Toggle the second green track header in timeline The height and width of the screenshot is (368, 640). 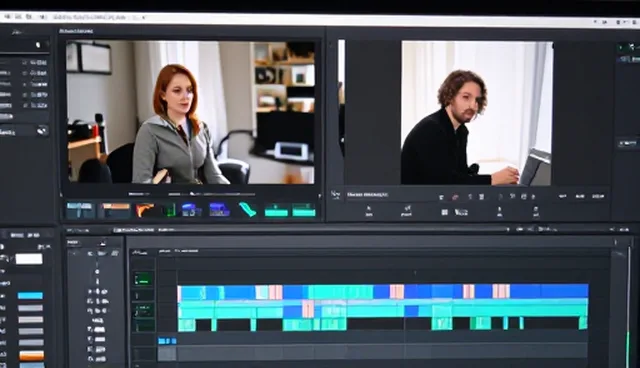click(144, 311)
